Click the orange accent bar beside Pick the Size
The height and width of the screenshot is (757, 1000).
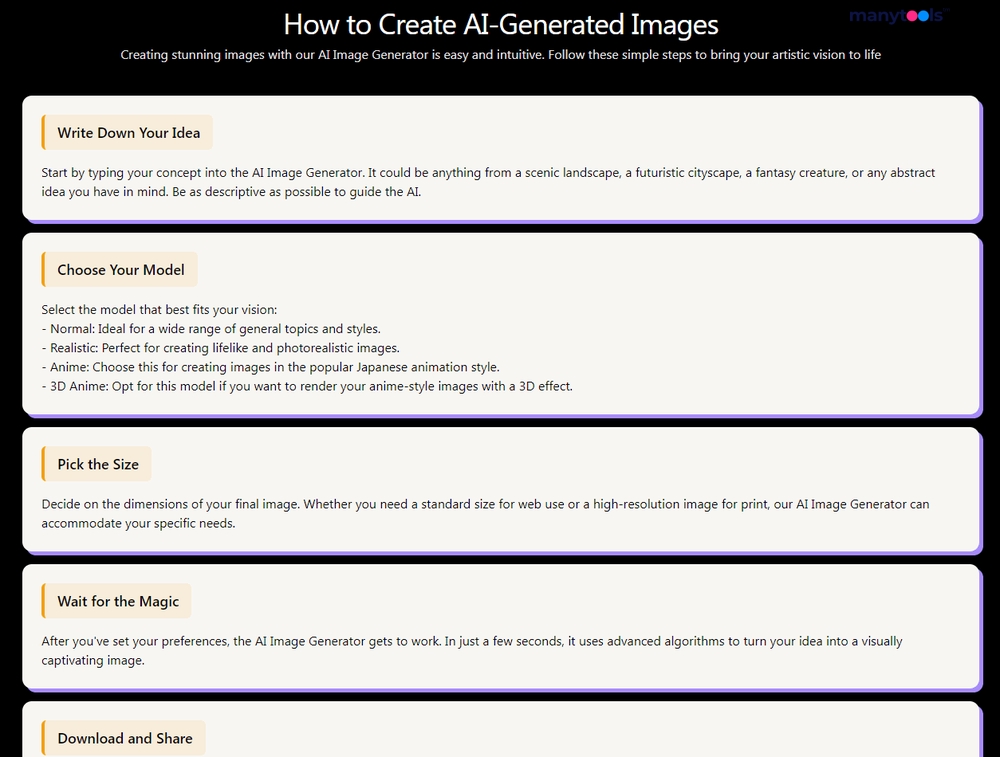(43, 463)
